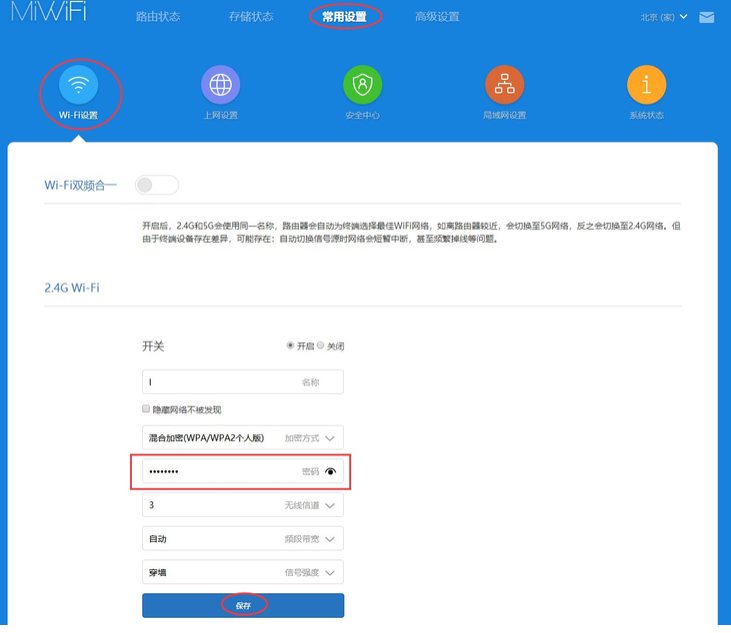Viewport: 731px width, 633px height.
Task: Switch to the 高级设置 tab
Action: 437,17
